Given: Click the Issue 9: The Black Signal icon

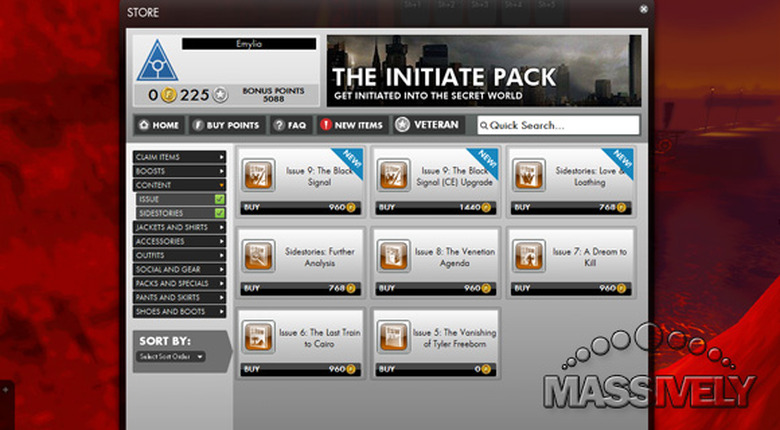Looking at the screenshot, I should point(258,175).
